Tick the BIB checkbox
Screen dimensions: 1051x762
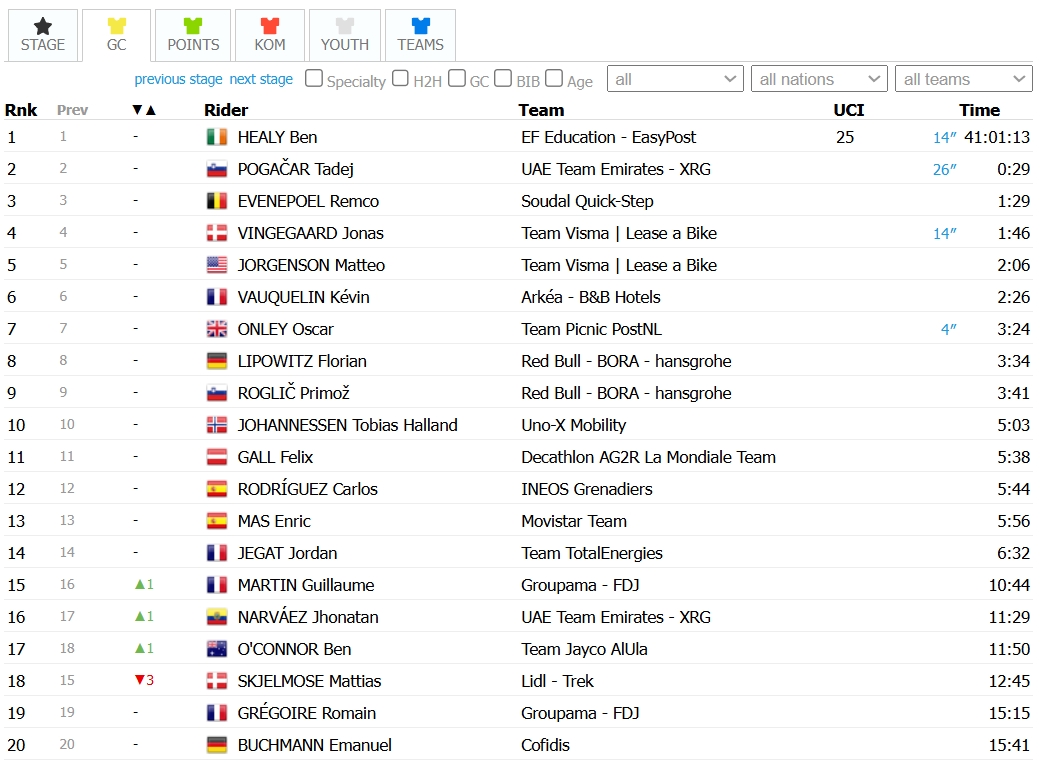click(503, 78)
